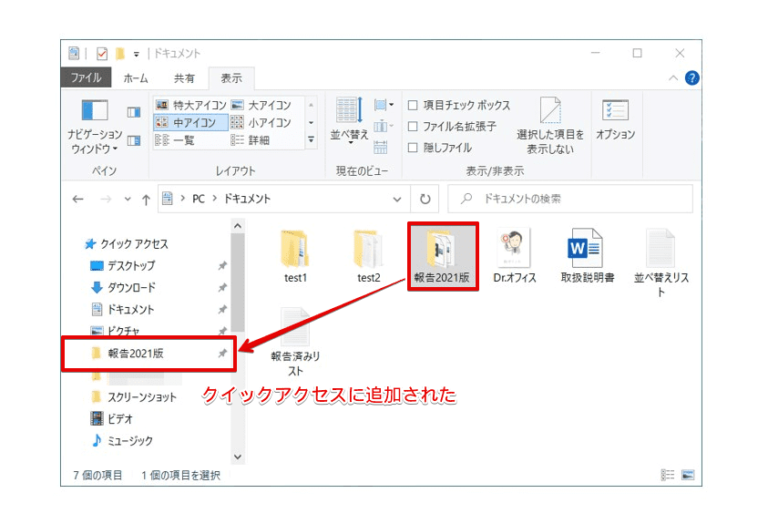Click the pin icon next to 報告2021版
This screenshot has height=524, width=768.
point(222,353)
